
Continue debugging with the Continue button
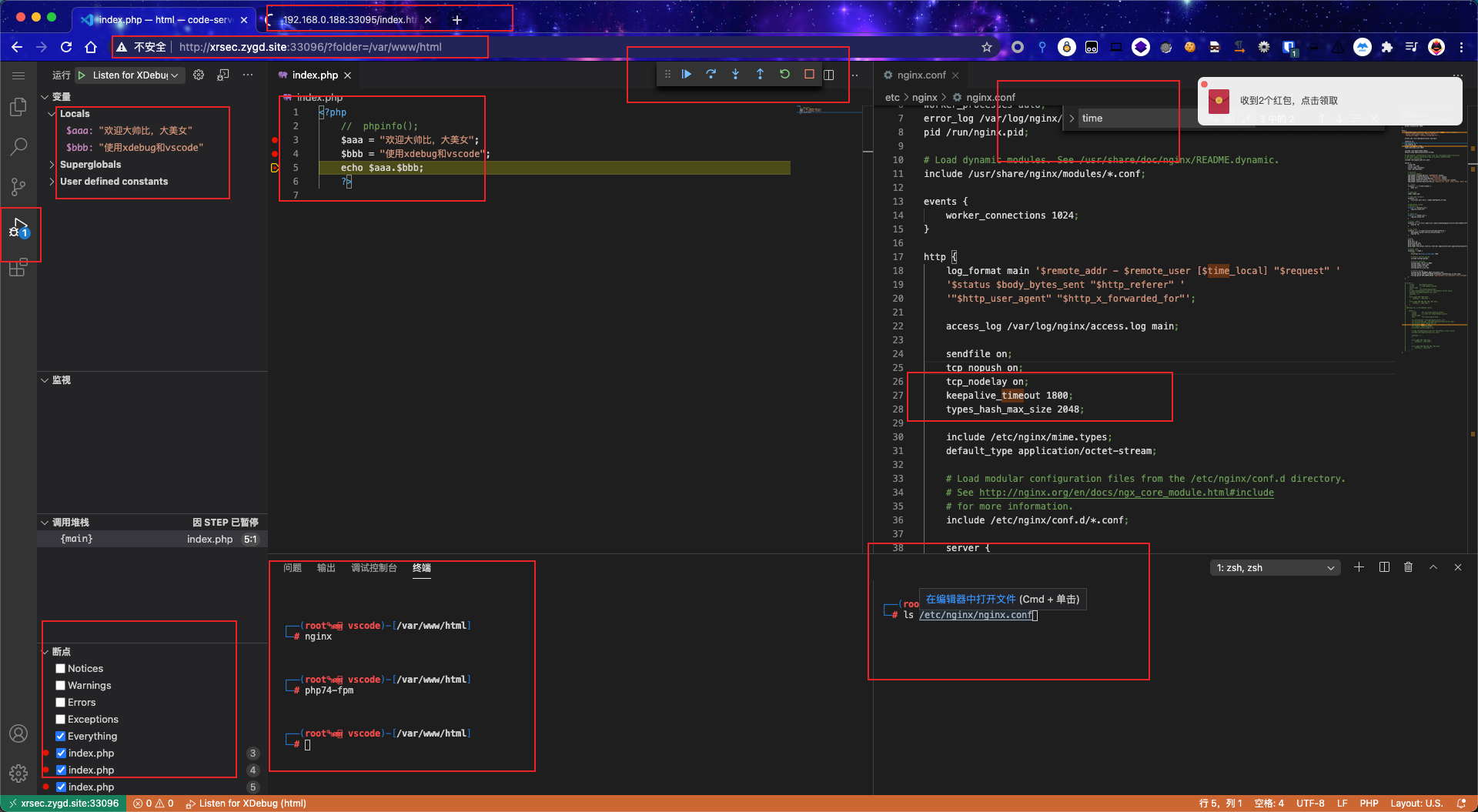687,75
